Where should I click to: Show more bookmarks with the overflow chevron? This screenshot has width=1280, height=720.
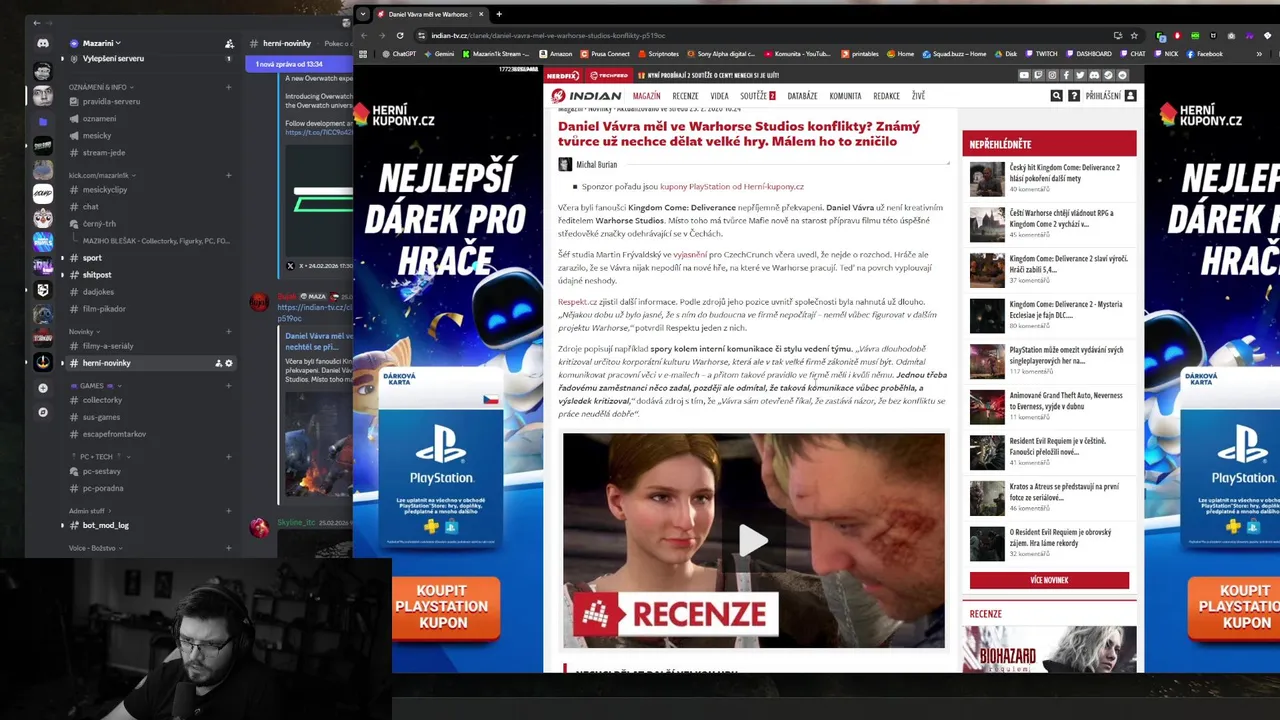click(x=1259, y=54)
